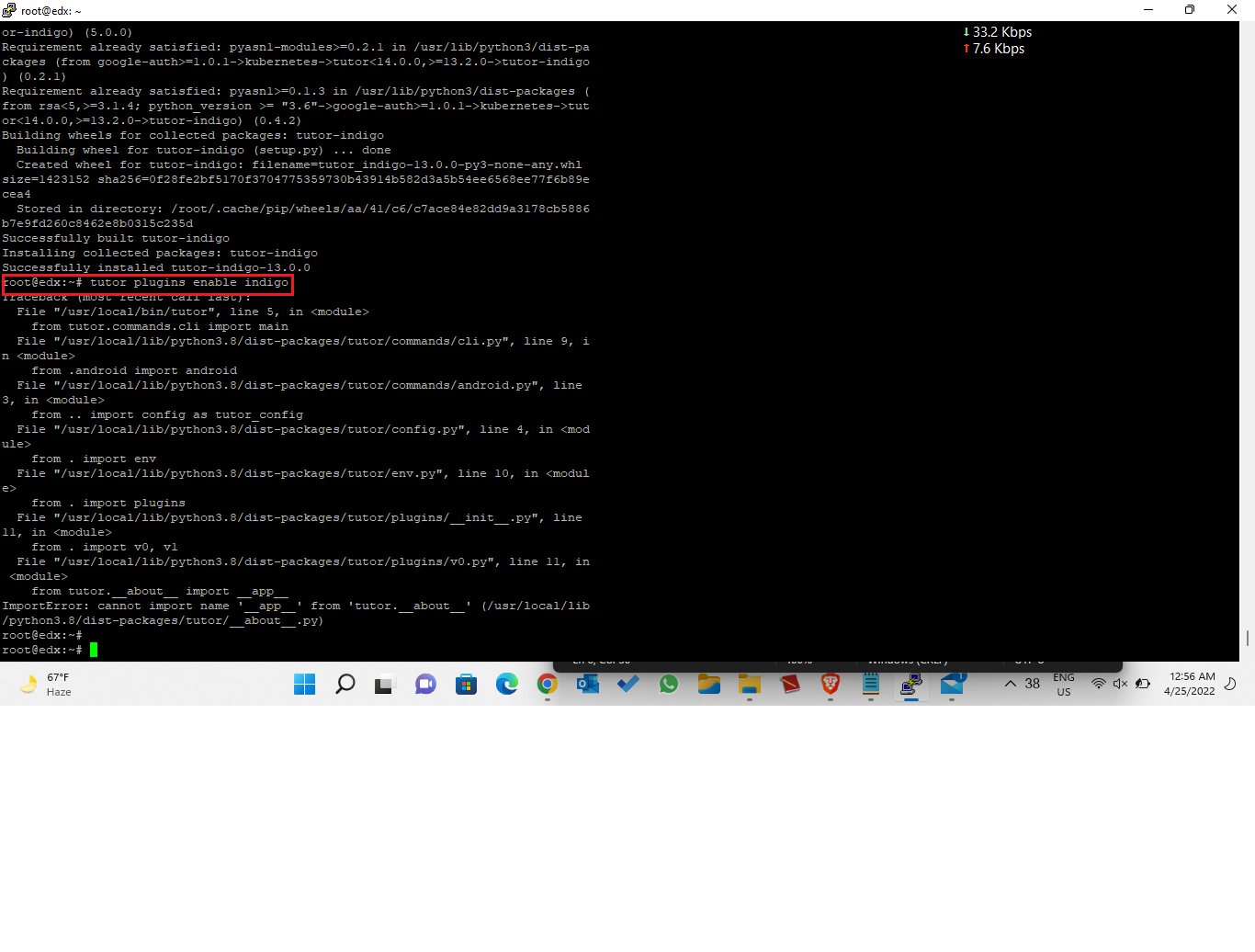The width and height of the screenshot is (1255, 952).
Task: Launch Microsoft Edge browser
Action: pyautogui.click(x=507, y=684)
